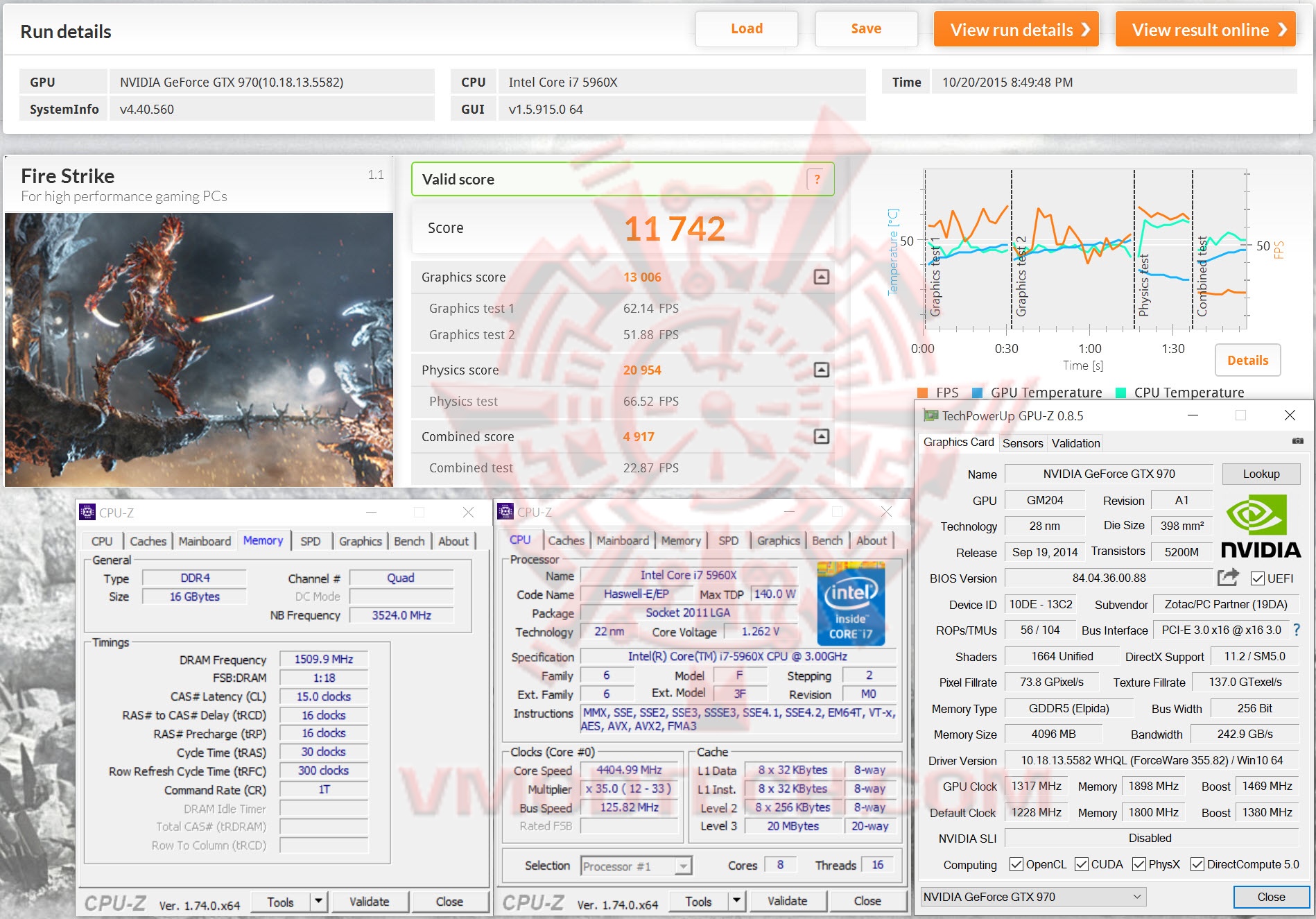1316x919 pixels.
Task: Click the BIOS Version field in GPU-Z
Action: coord(1109,578)
